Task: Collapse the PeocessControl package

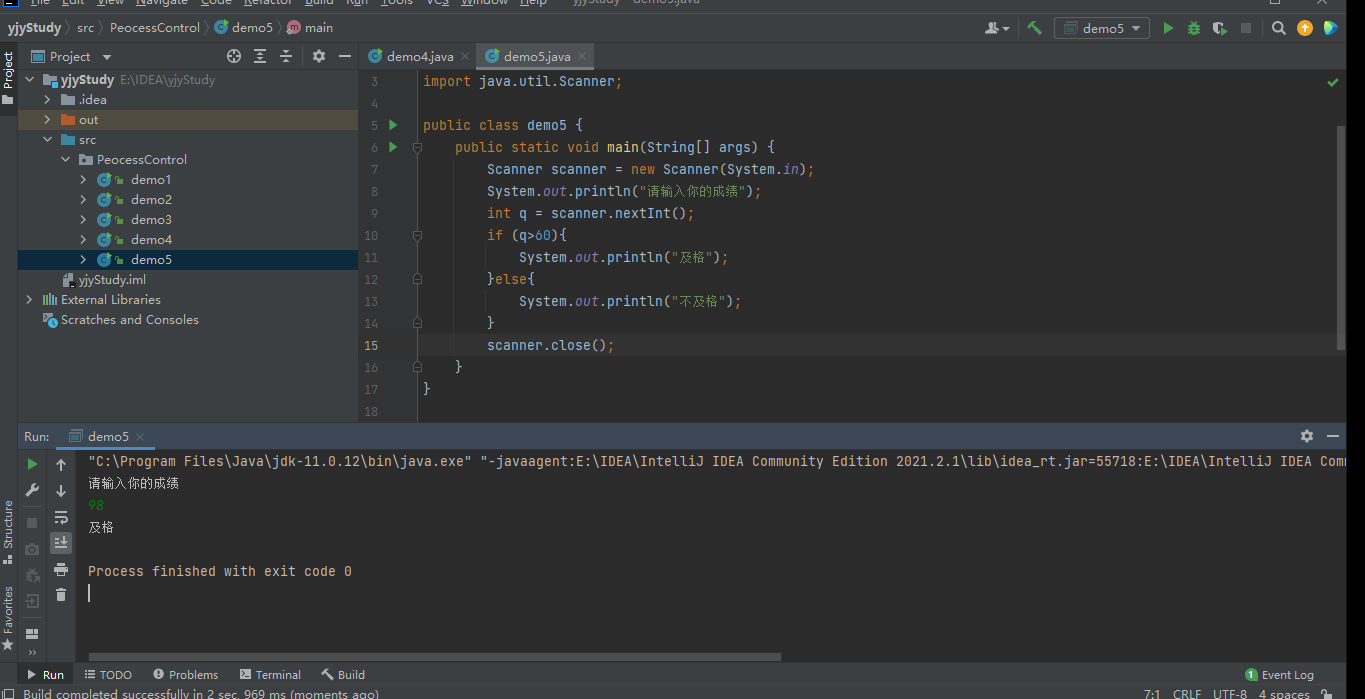Action: (x=65, y=160)
